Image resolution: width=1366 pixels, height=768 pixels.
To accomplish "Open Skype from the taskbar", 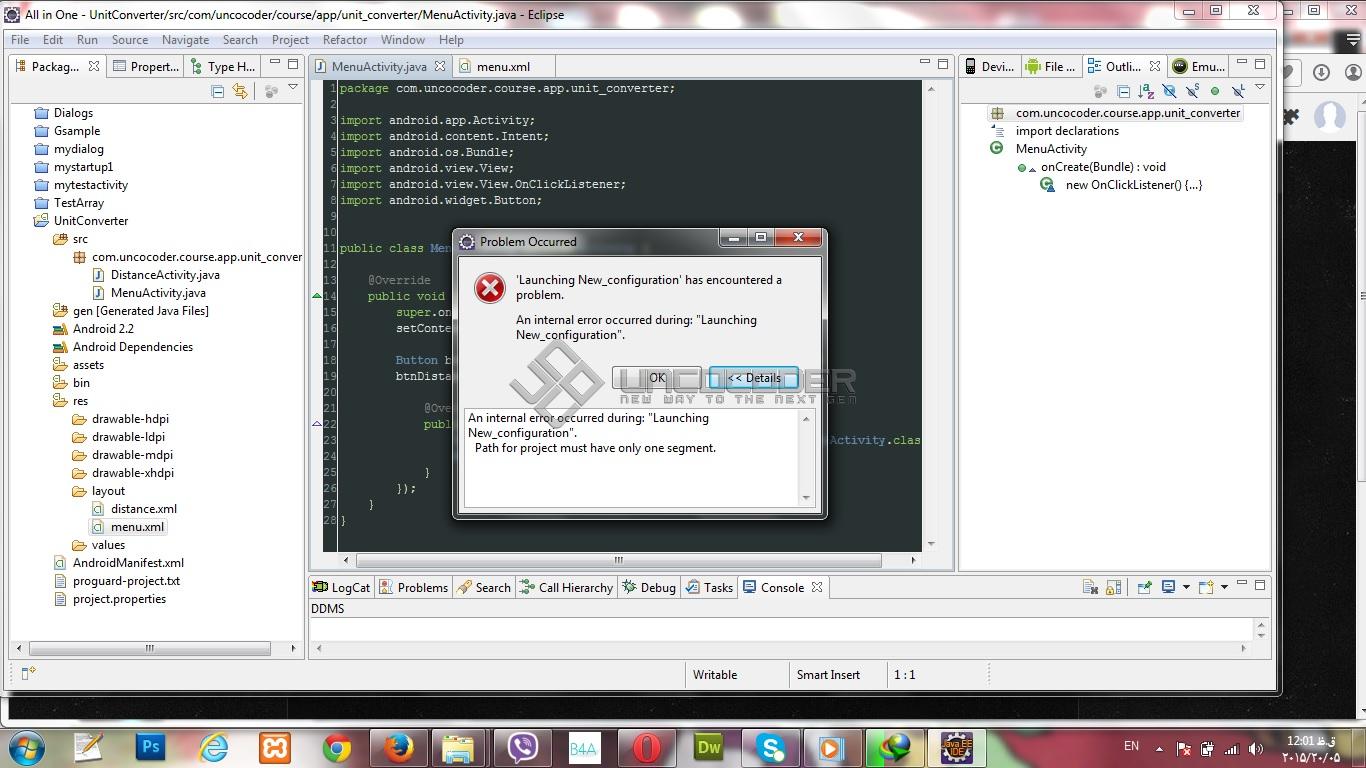I will (x=771, y=747).
